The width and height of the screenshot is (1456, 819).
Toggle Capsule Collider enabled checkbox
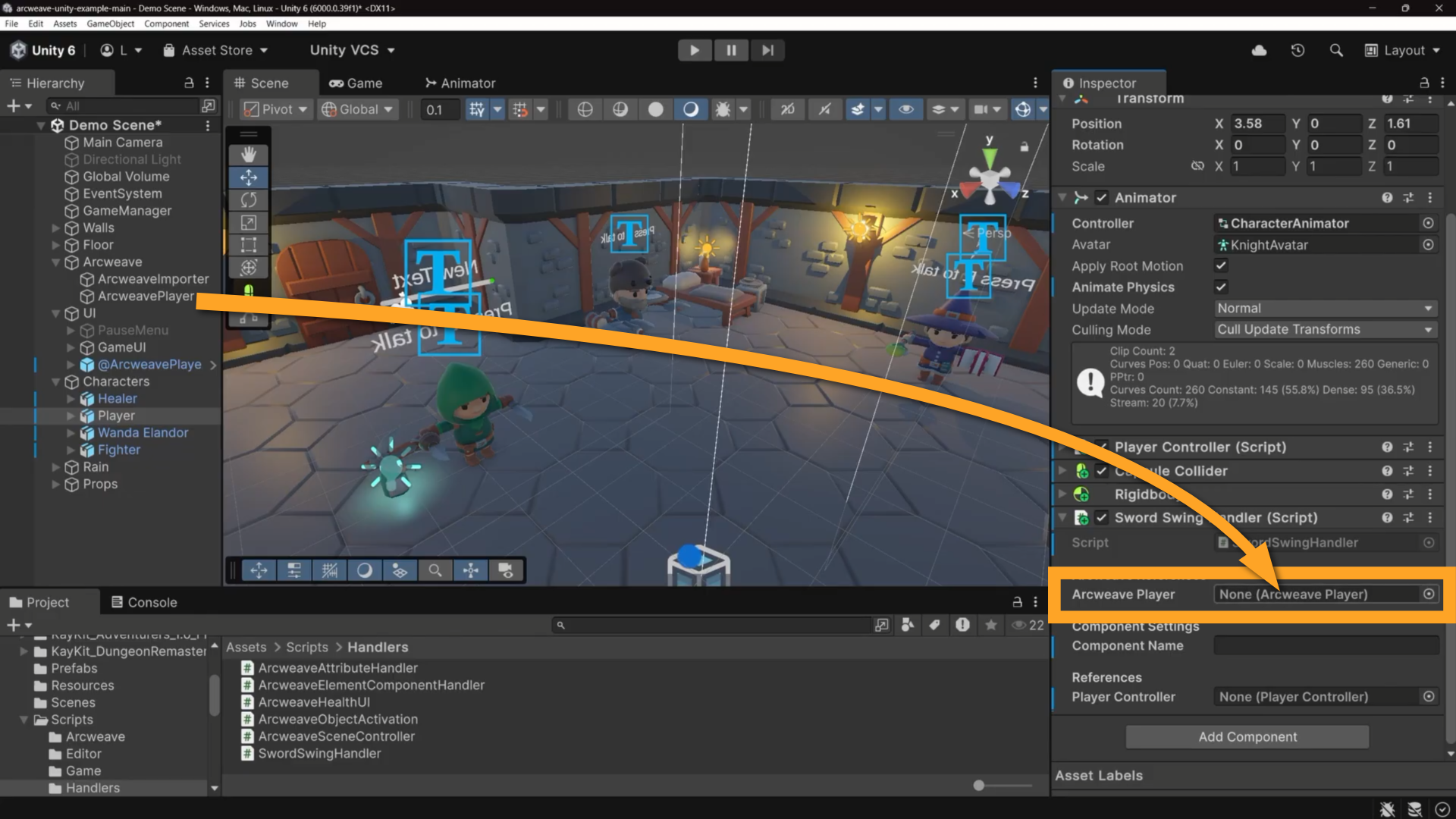[1101, 471]
